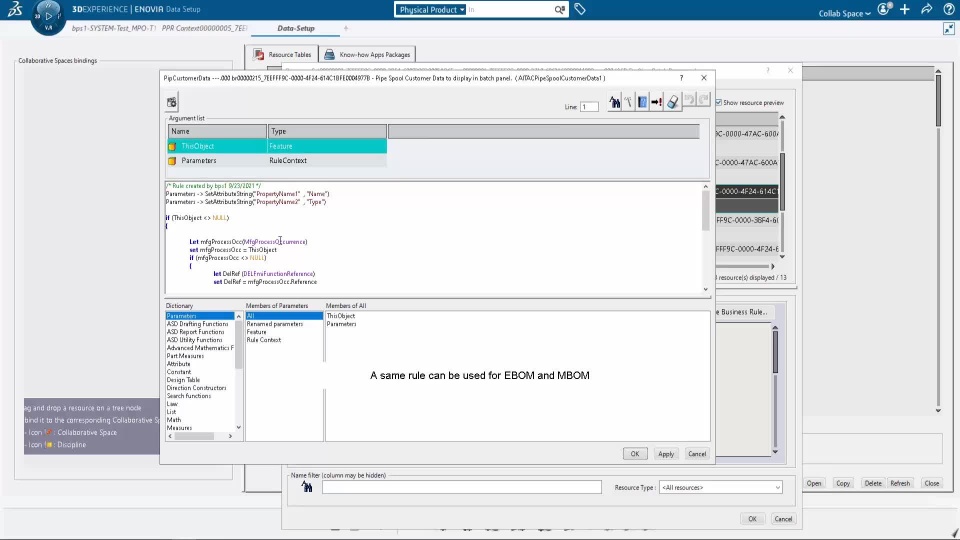Open the Resource Type combo box
The width and height of the screenshot is (960, 540).
pos(721,487)
